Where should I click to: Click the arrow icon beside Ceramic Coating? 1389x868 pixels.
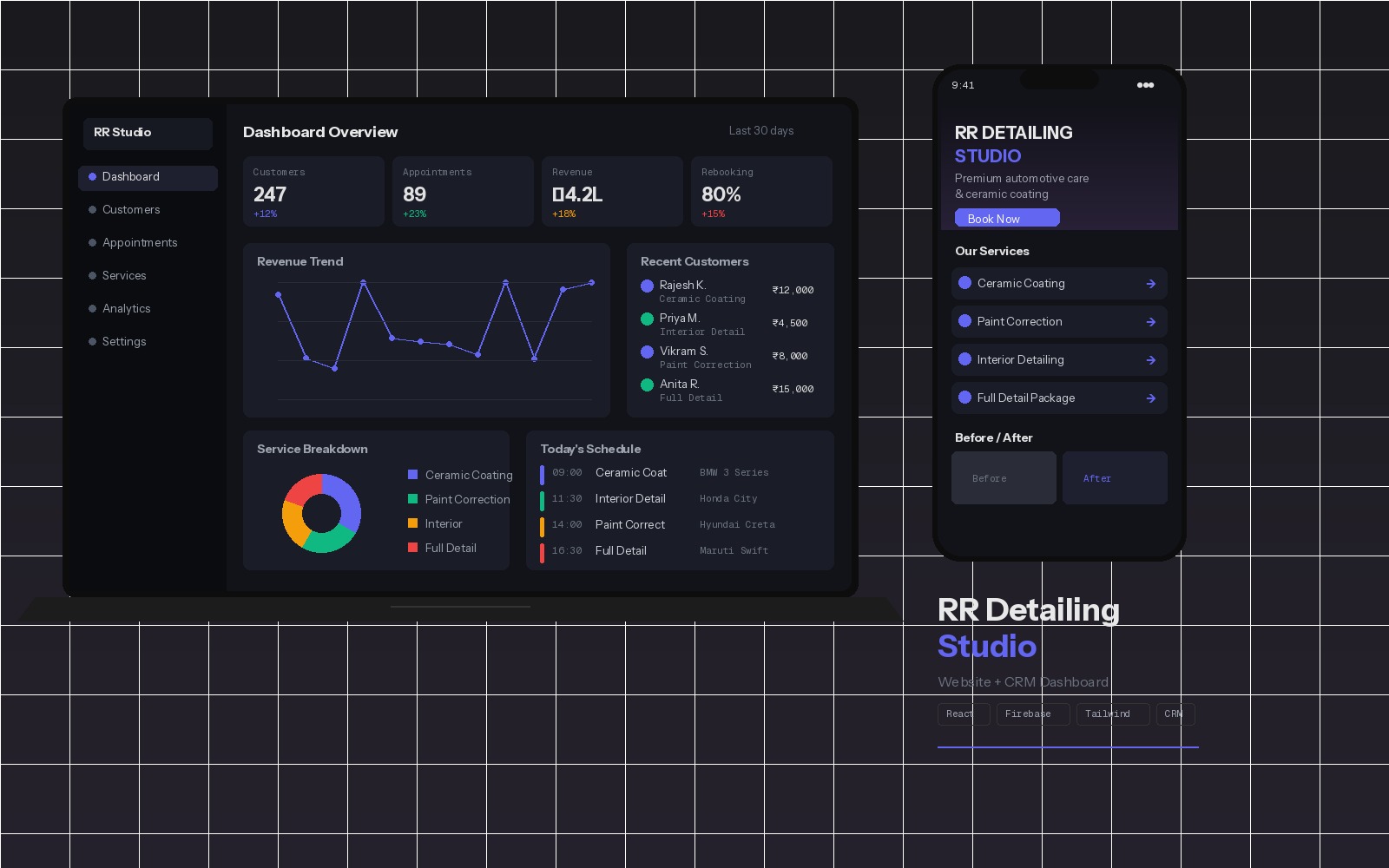tap(1150, 284)
